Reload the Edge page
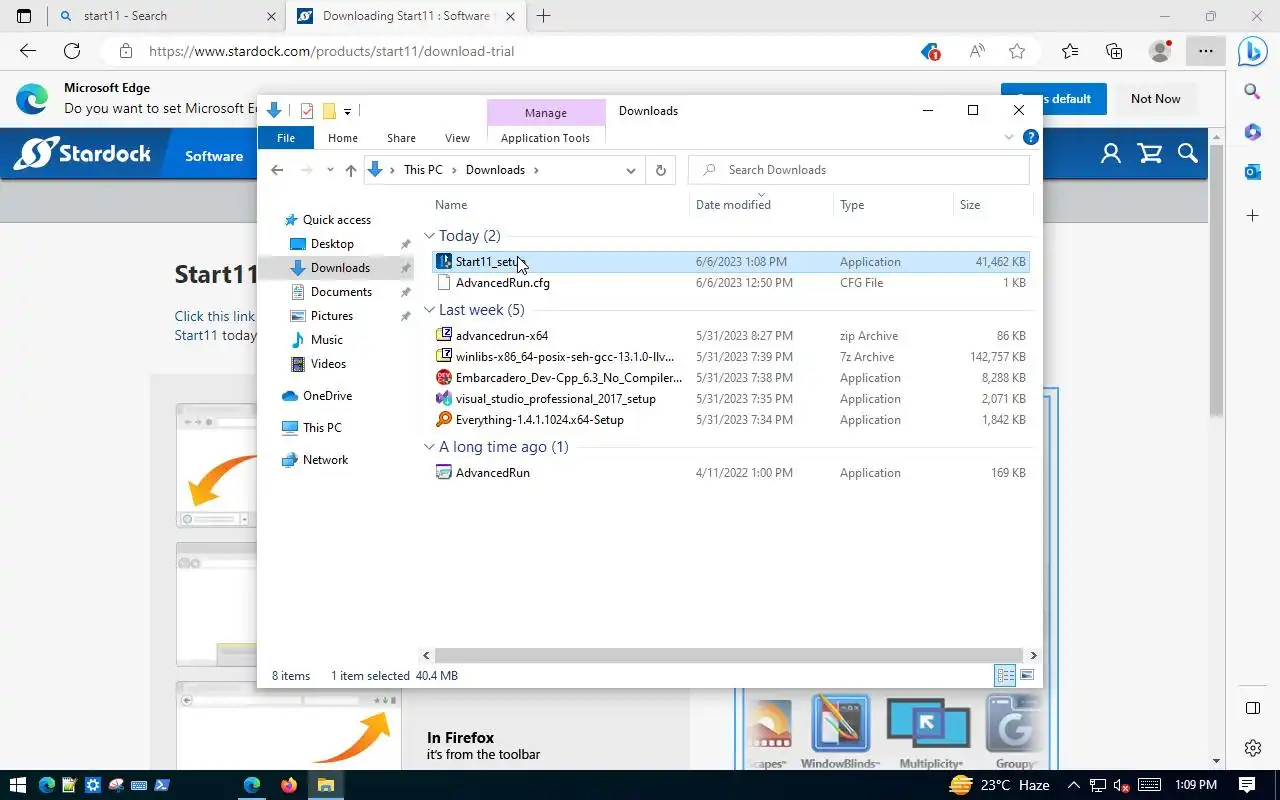Viewport: 1280px width, 800px height. 71,51
